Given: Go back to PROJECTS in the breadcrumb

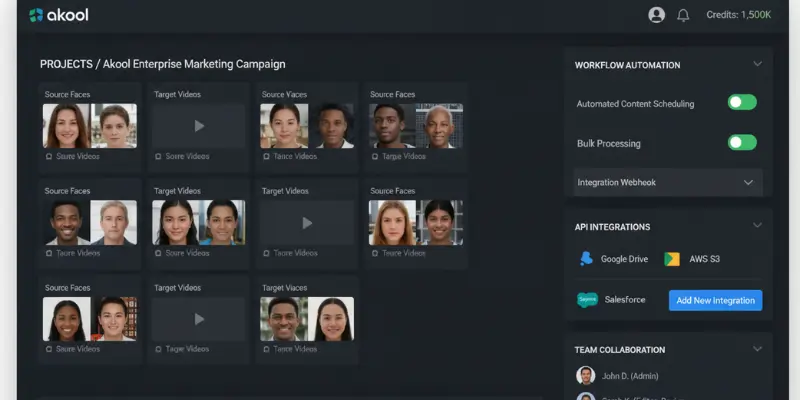Looking at the screenshot, I should [x=66, y=64].
